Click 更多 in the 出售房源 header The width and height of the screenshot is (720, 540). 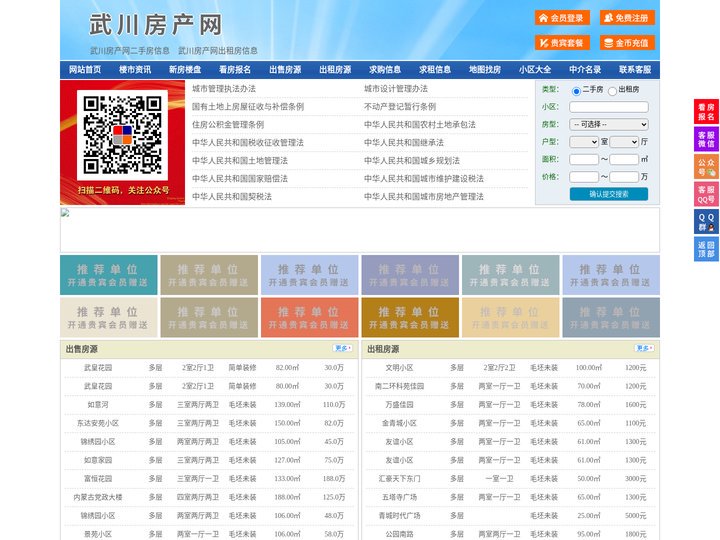click(343, 349)
